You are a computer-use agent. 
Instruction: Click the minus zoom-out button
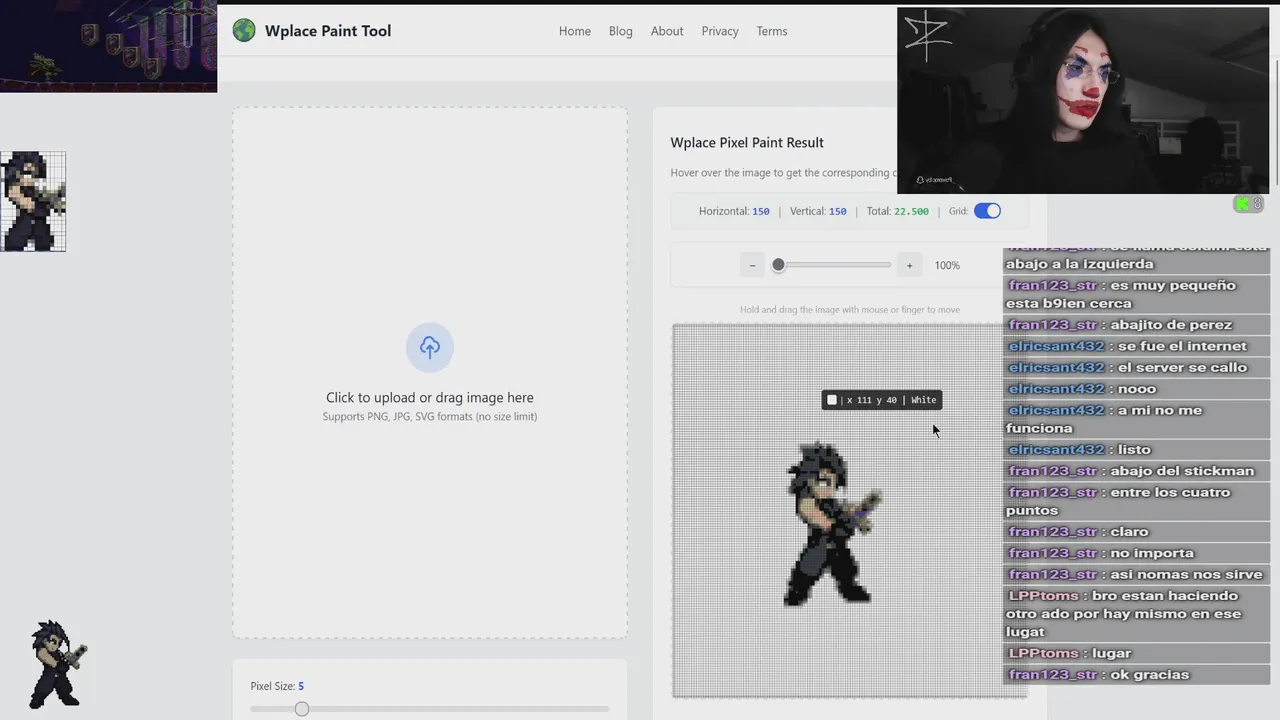click(x=752, y=265)
